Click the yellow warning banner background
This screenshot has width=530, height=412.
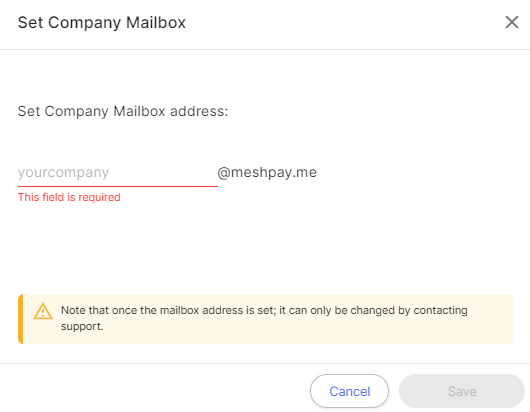tap(268, 319)
